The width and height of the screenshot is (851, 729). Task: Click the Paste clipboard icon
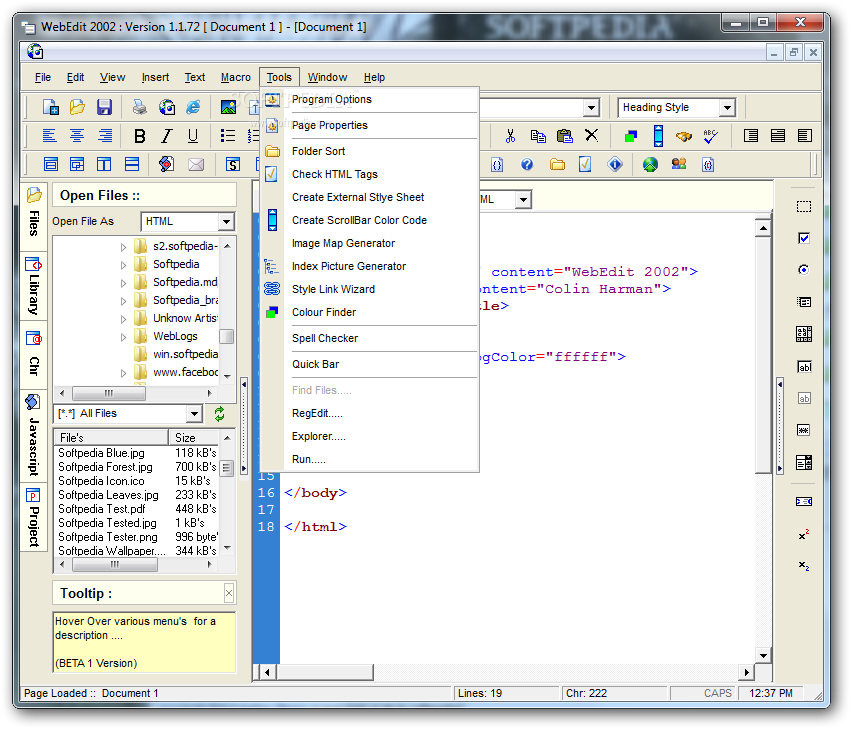(x=565, y=136)
